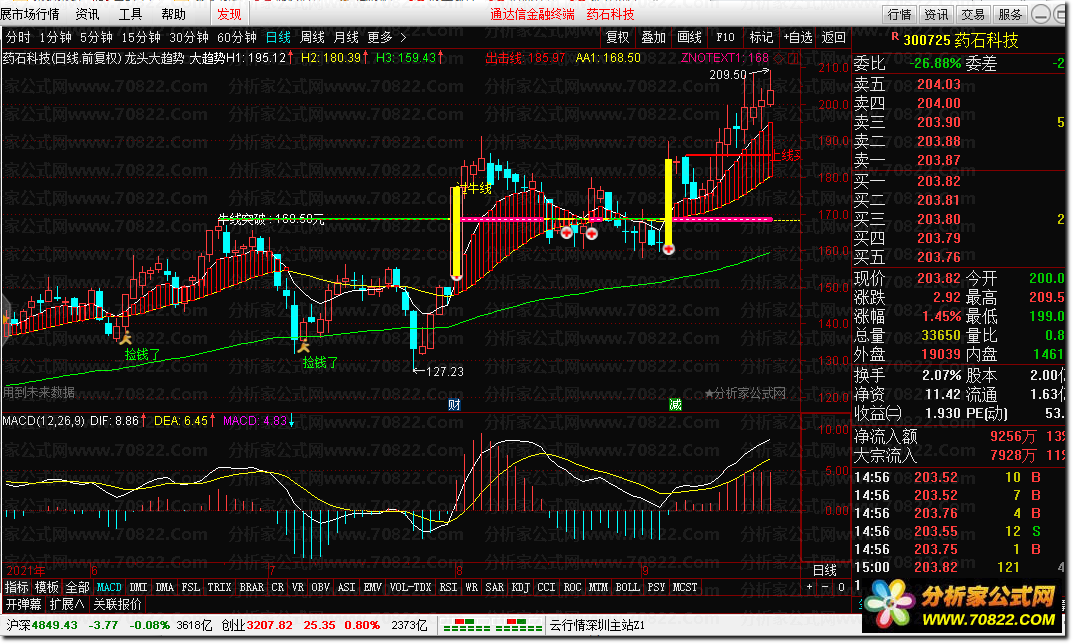The image size is (1074, 644).
Task: Click the 画线 drawing button
Action: coord(690,38)
